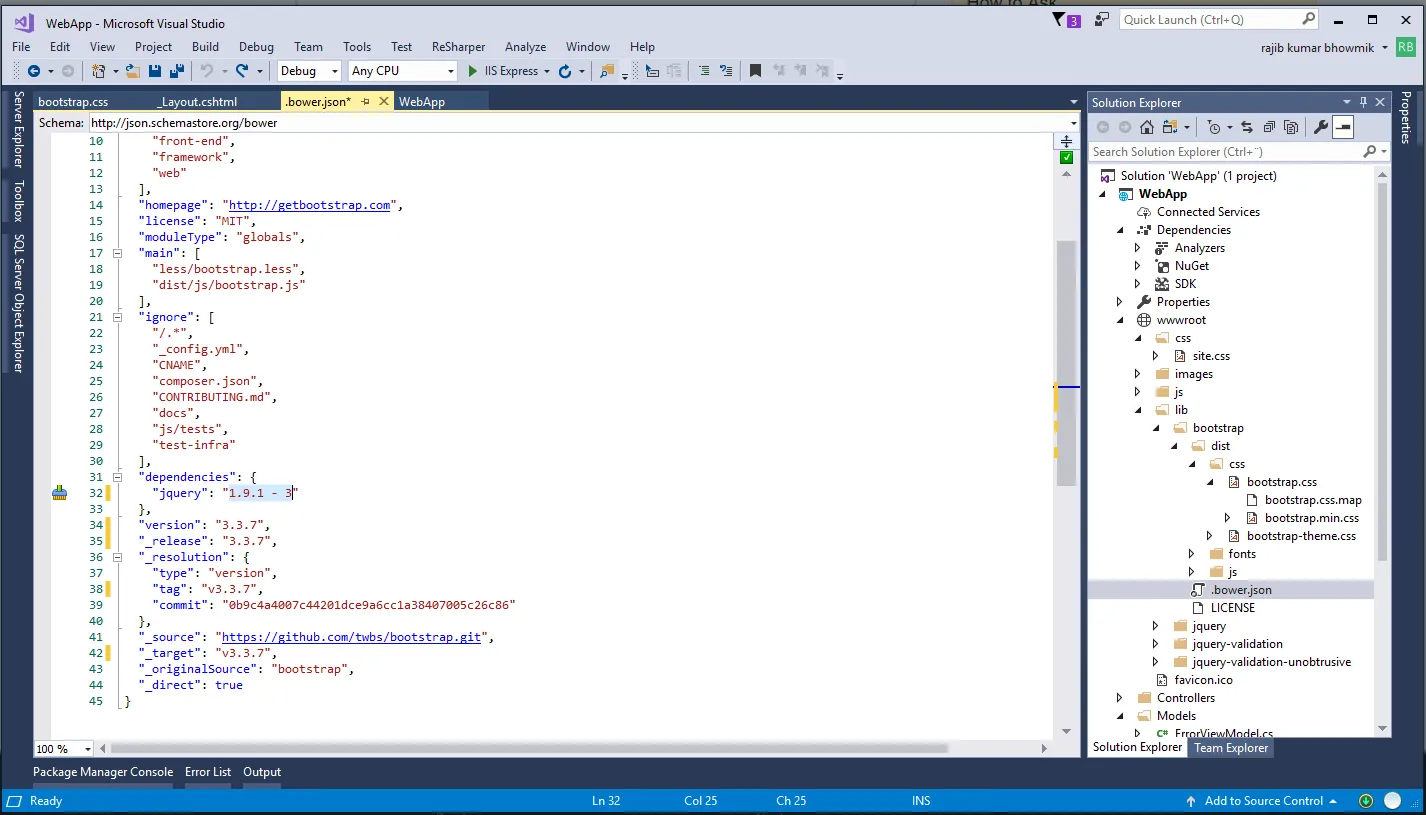This screenshot has height=815, width=1426.
Task: Open the Error List panel tab
Action: 208,772
